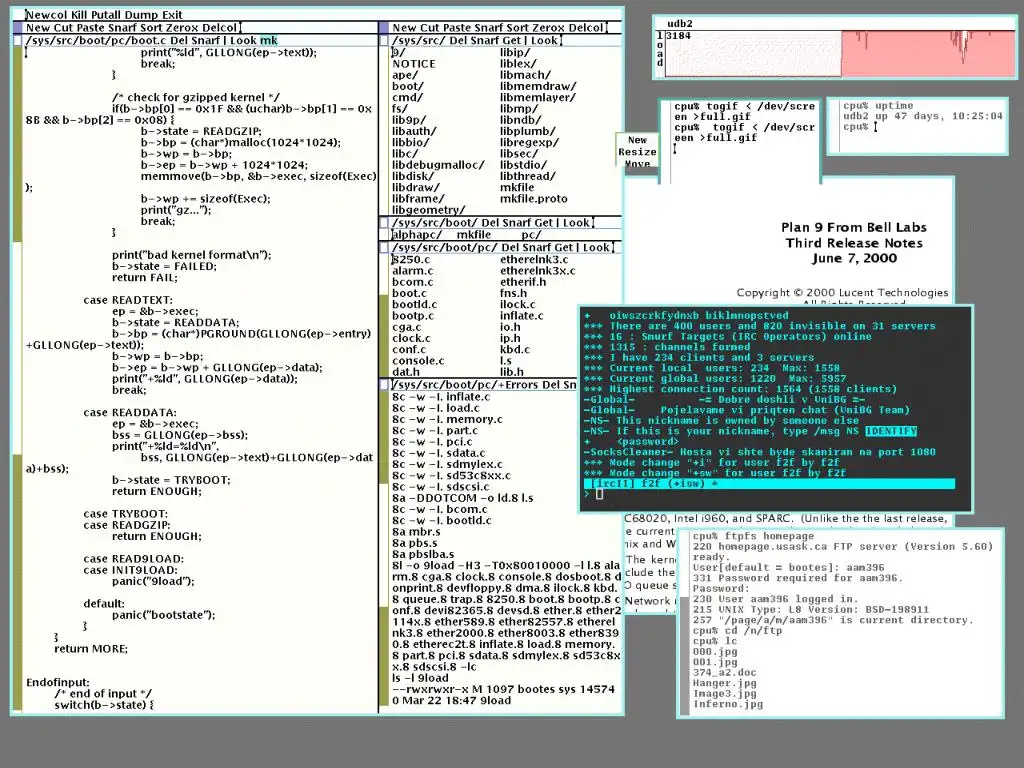Click Snarf in the right column tag
This screenshot has width=1024, height=768.
(488, 27)
